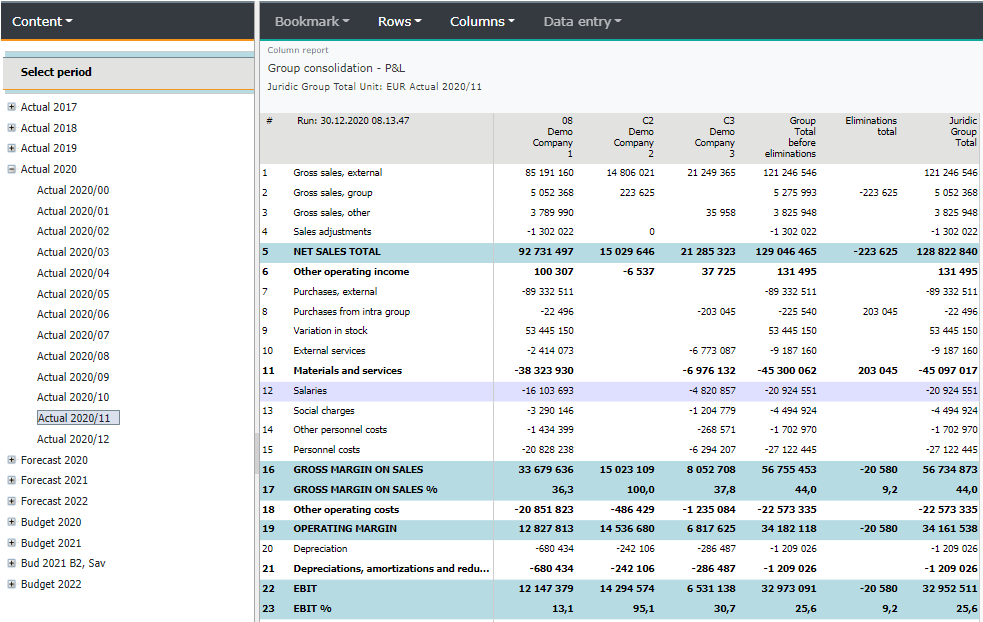Open the Columns menu
The image size is (983, 622).
point(482,21)
